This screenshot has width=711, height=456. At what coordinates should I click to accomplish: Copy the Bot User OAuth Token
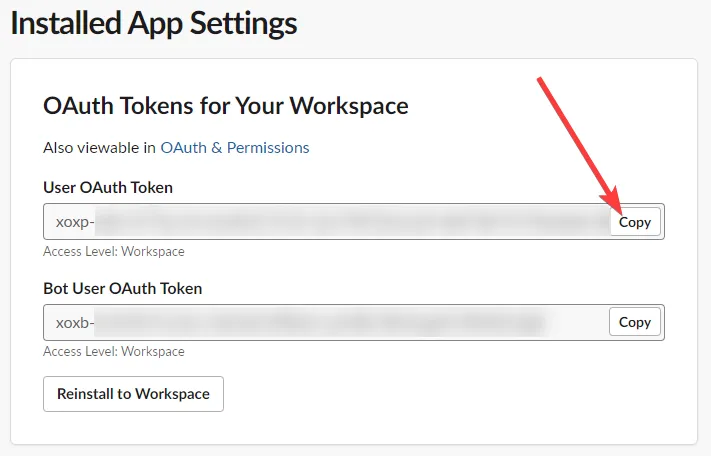tap(635, 322)
